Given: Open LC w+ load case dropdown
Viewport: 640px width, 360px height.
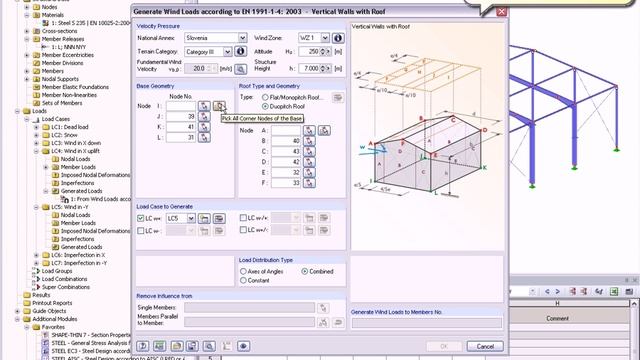Looking at the screenshot, I should (191, 218).
